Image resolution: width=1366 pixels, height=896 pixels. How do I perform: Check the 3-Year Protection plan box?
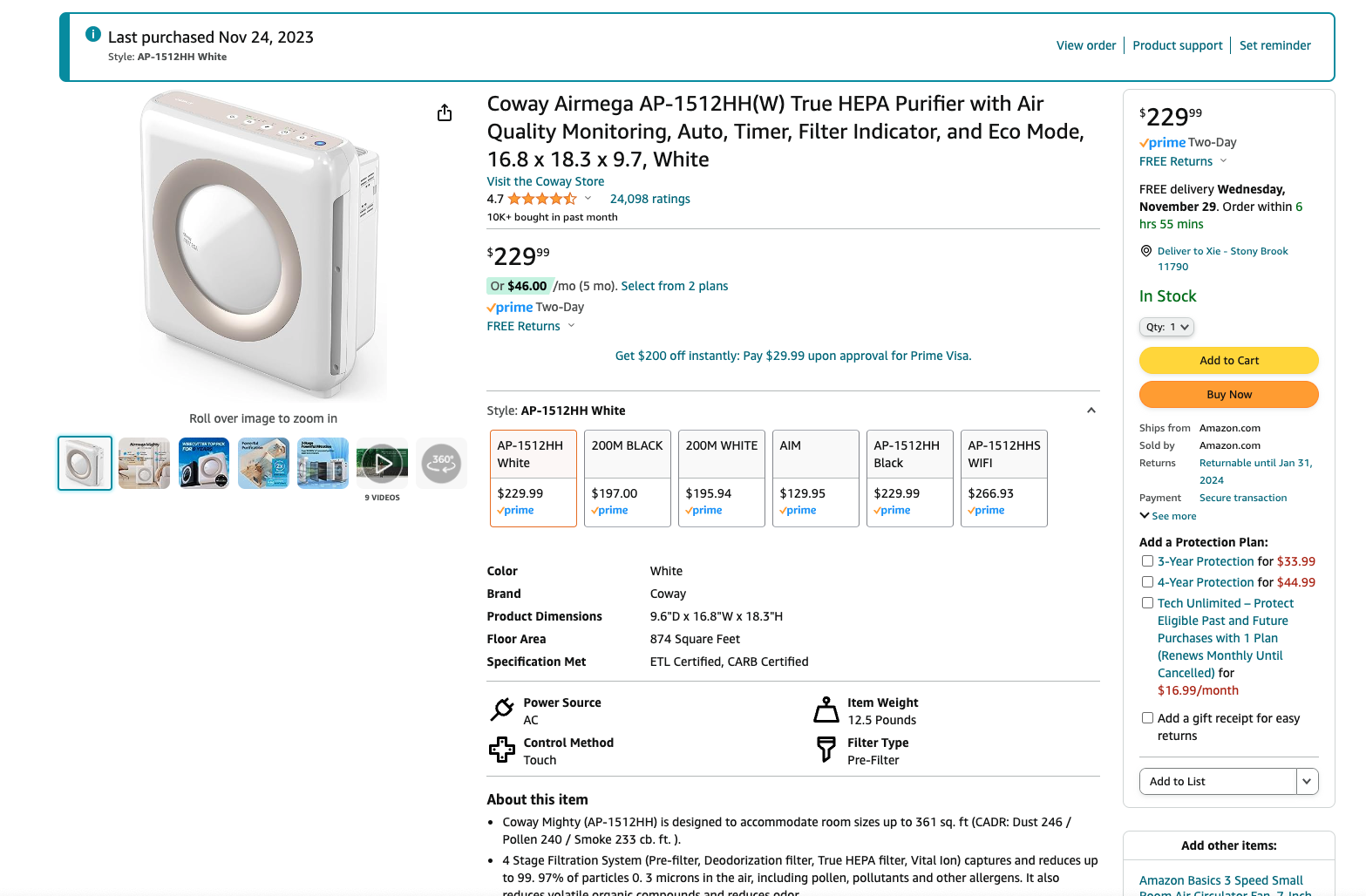1148,561
